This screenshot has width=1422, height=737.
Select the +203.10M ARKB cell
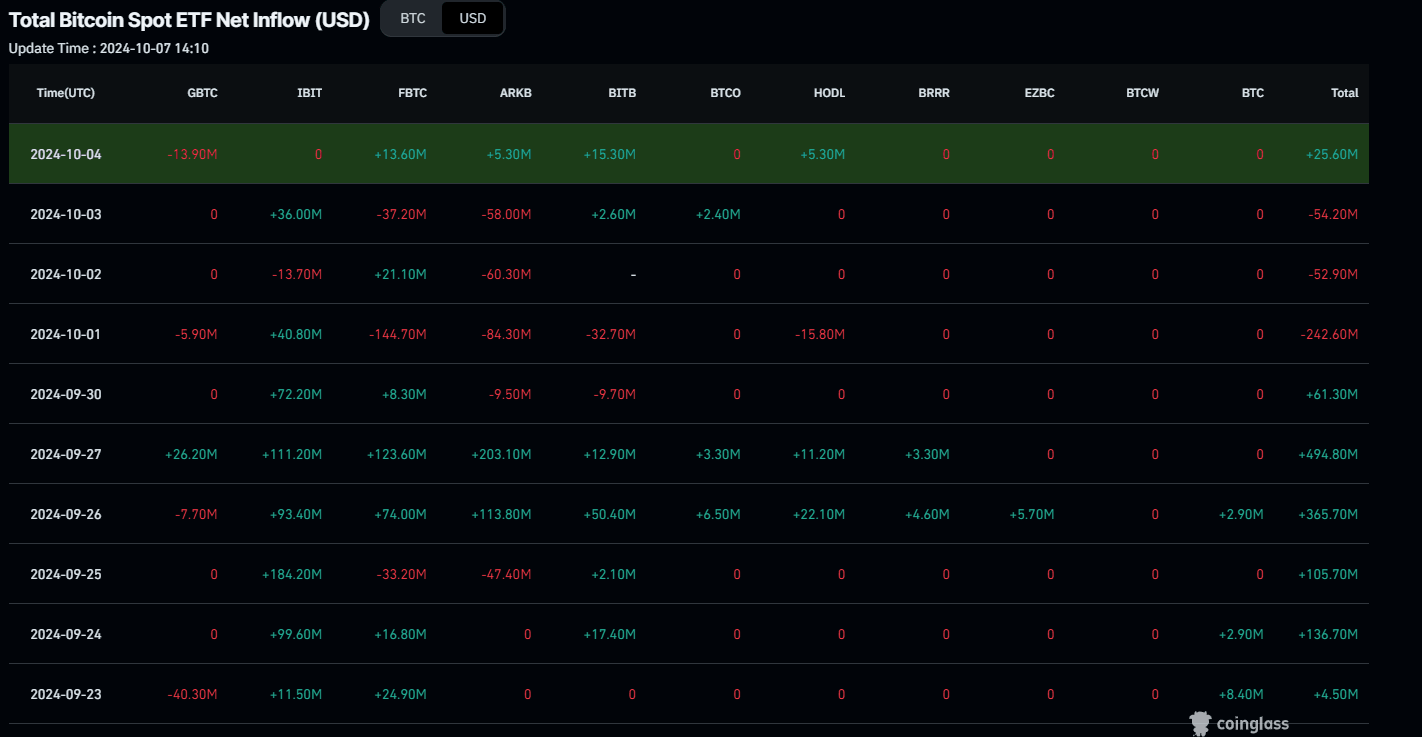501,454
